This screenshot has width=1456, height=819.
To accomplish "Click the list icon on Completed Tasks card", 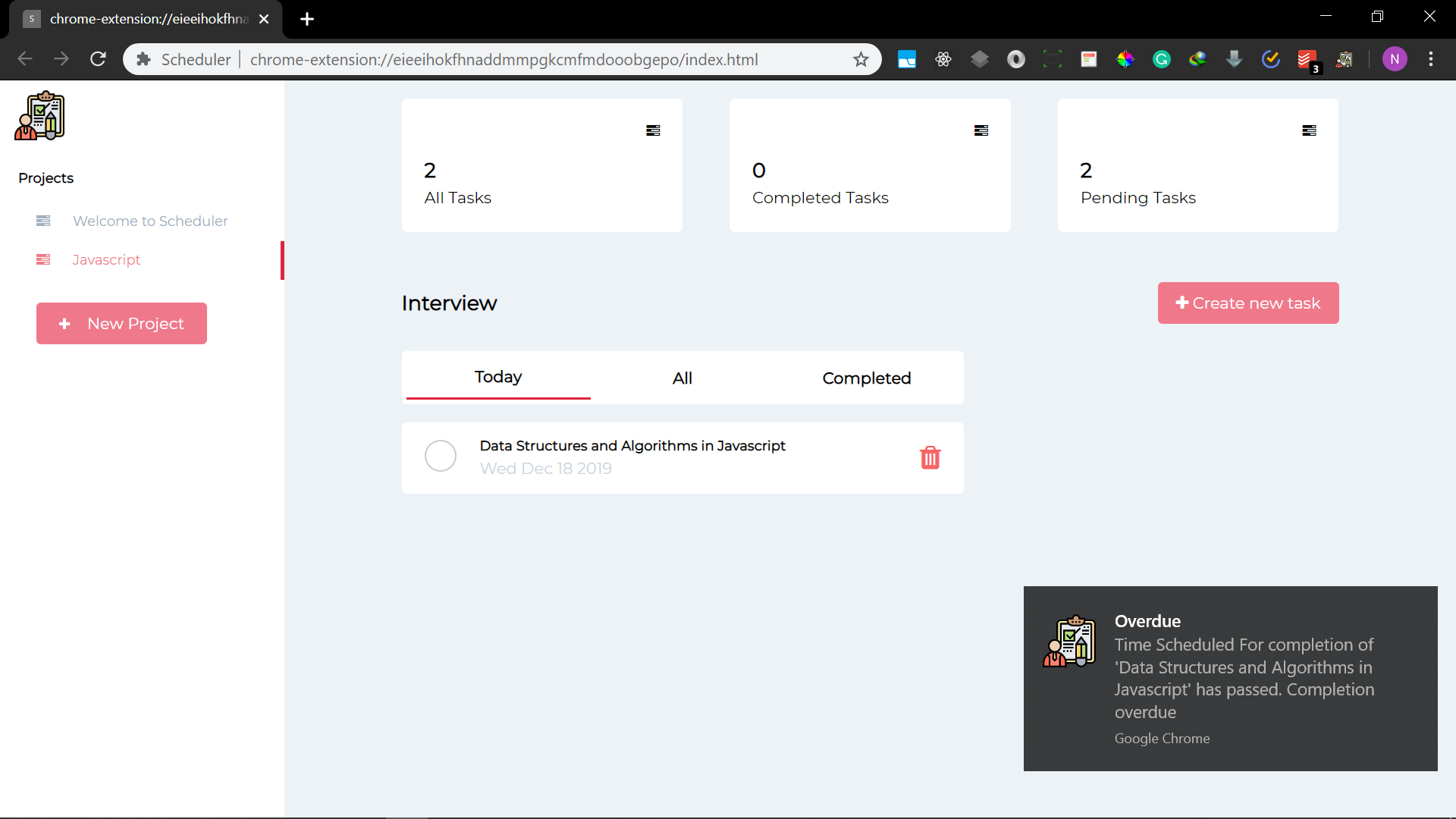I will click(981, 130).
